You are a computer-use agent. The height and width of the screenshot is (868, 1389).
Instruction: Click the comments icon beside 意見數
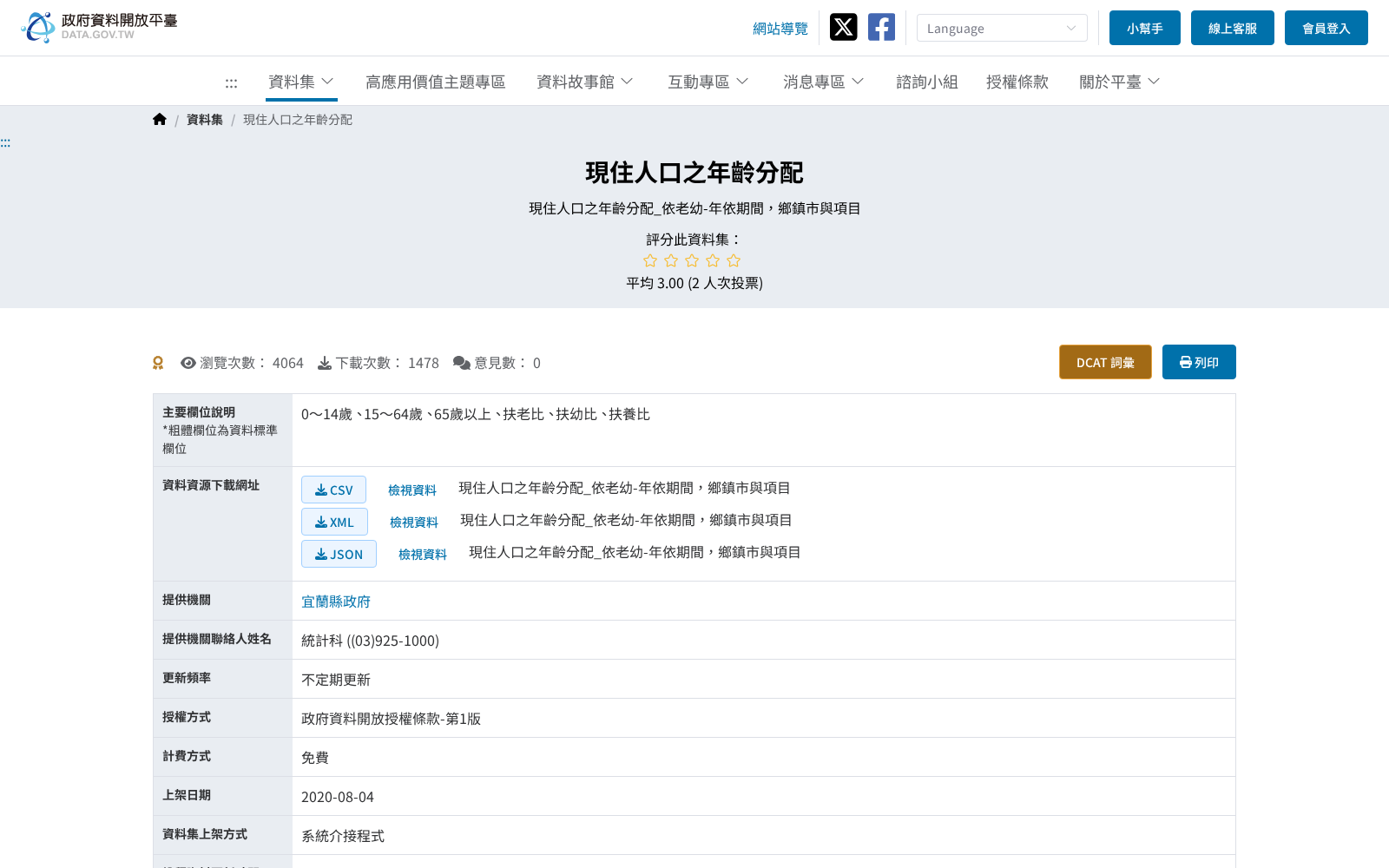tap(462, 363)
